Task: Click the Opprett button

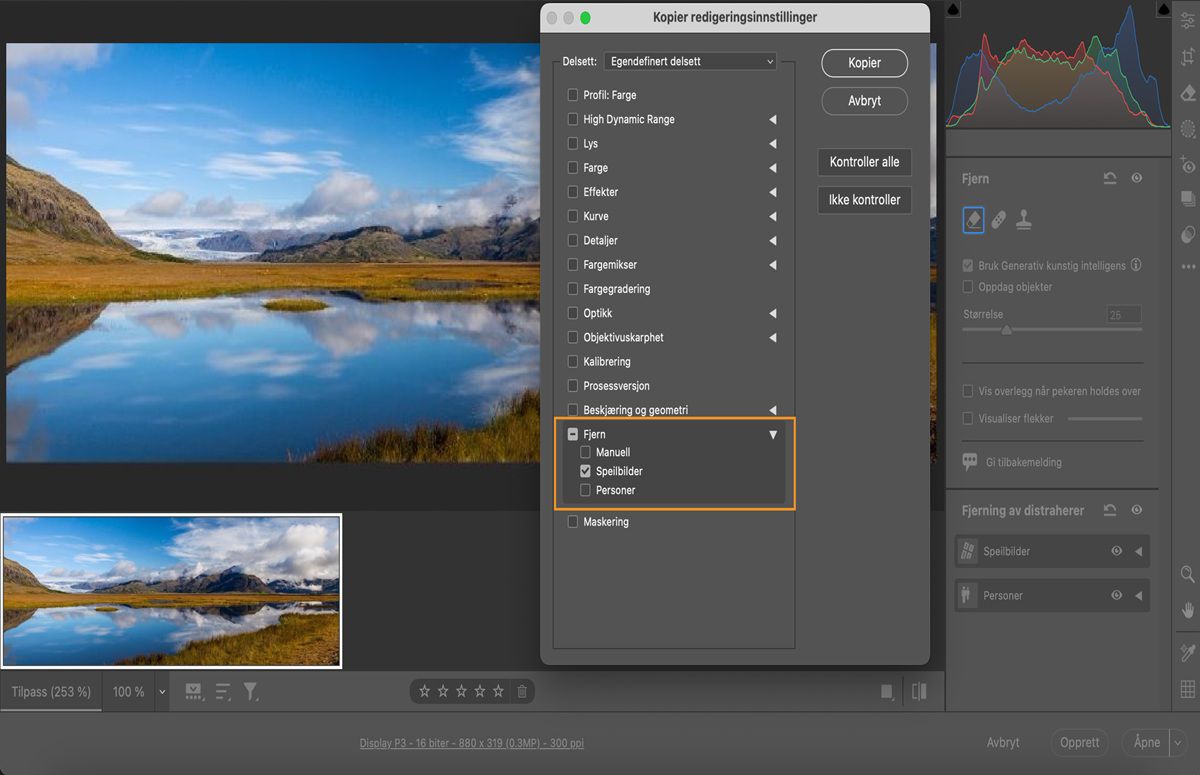Action: tap(1080, 743)
